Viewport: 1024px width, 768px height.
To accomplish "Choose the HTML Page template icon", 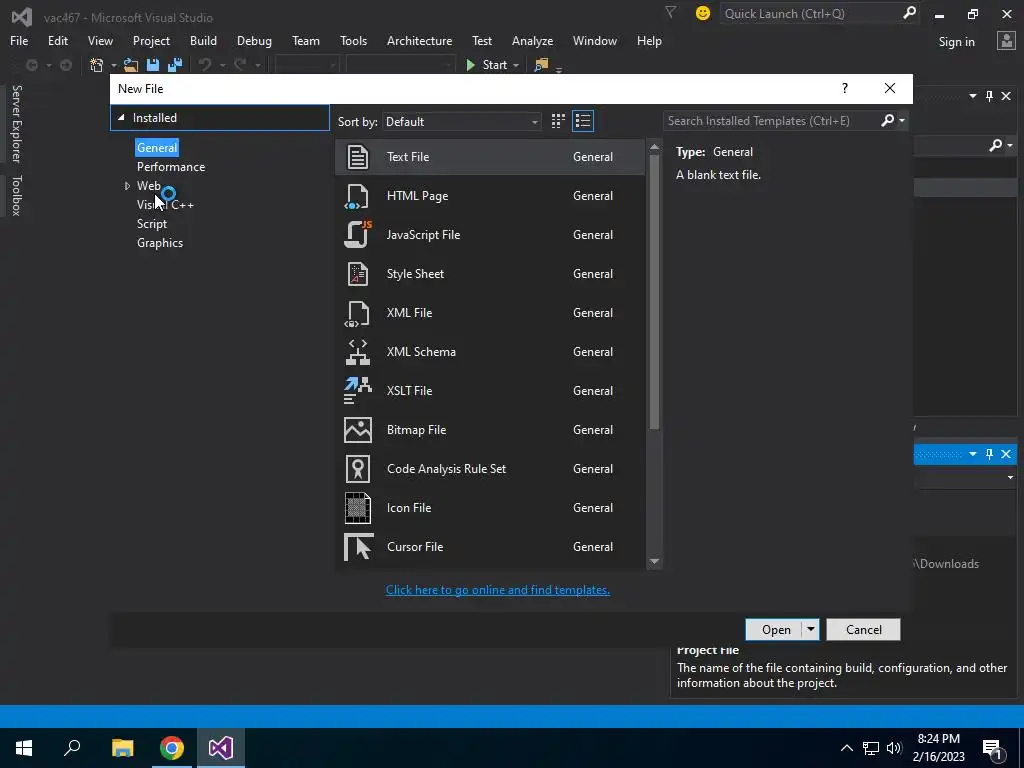I will click(358, 196).
